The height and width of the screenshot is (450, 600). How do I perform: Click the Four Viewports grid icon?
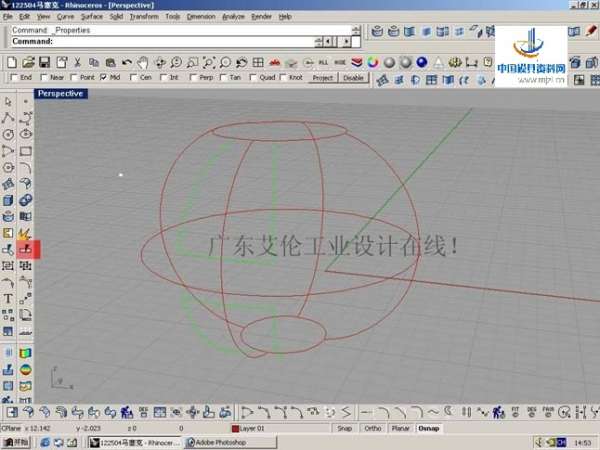coord(258,62)
